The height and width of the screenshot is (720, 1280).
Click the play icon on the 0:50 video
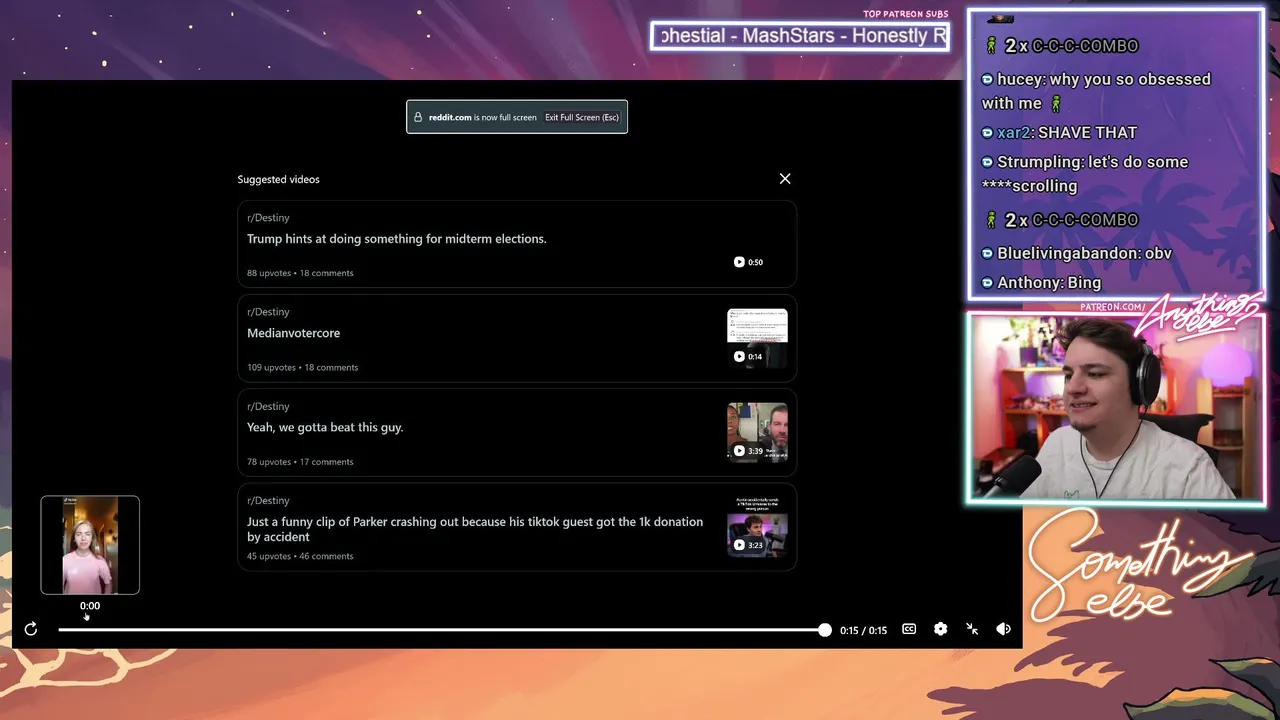tap(739, 262)
